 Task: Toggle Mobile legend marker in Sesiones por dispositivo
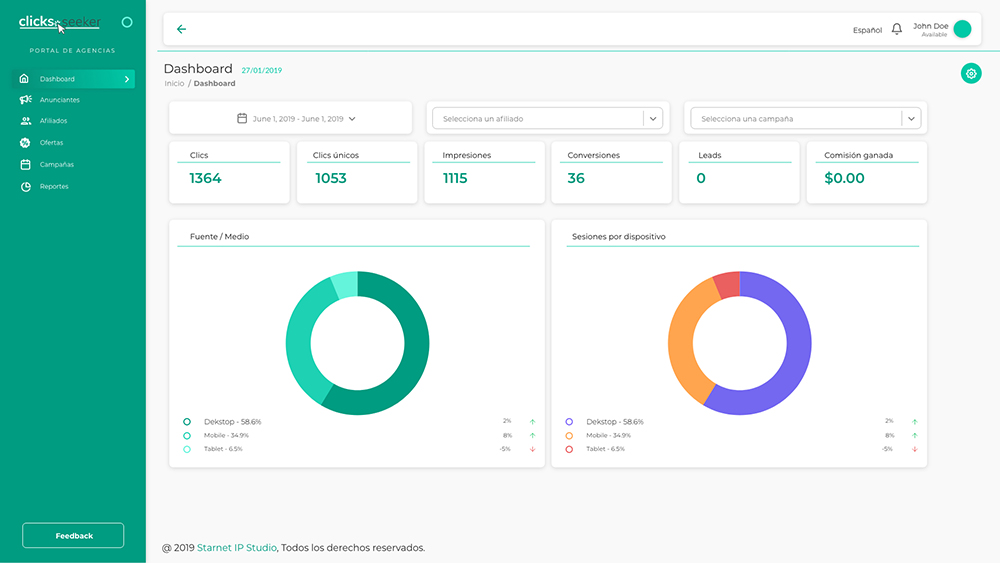tap(569, 436)
